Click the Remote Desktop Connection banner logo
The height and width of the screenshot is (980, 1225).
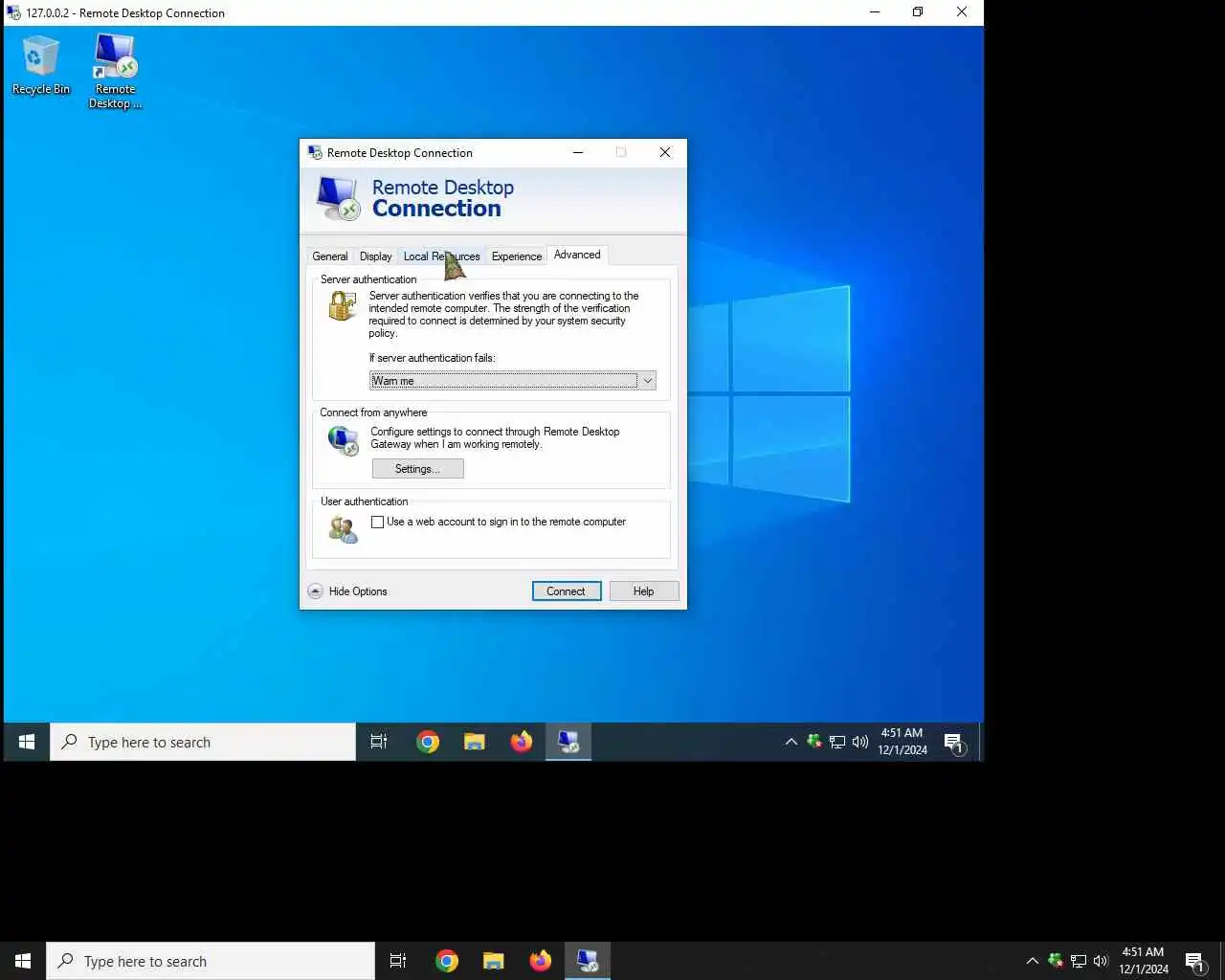(x=339, y=198)
